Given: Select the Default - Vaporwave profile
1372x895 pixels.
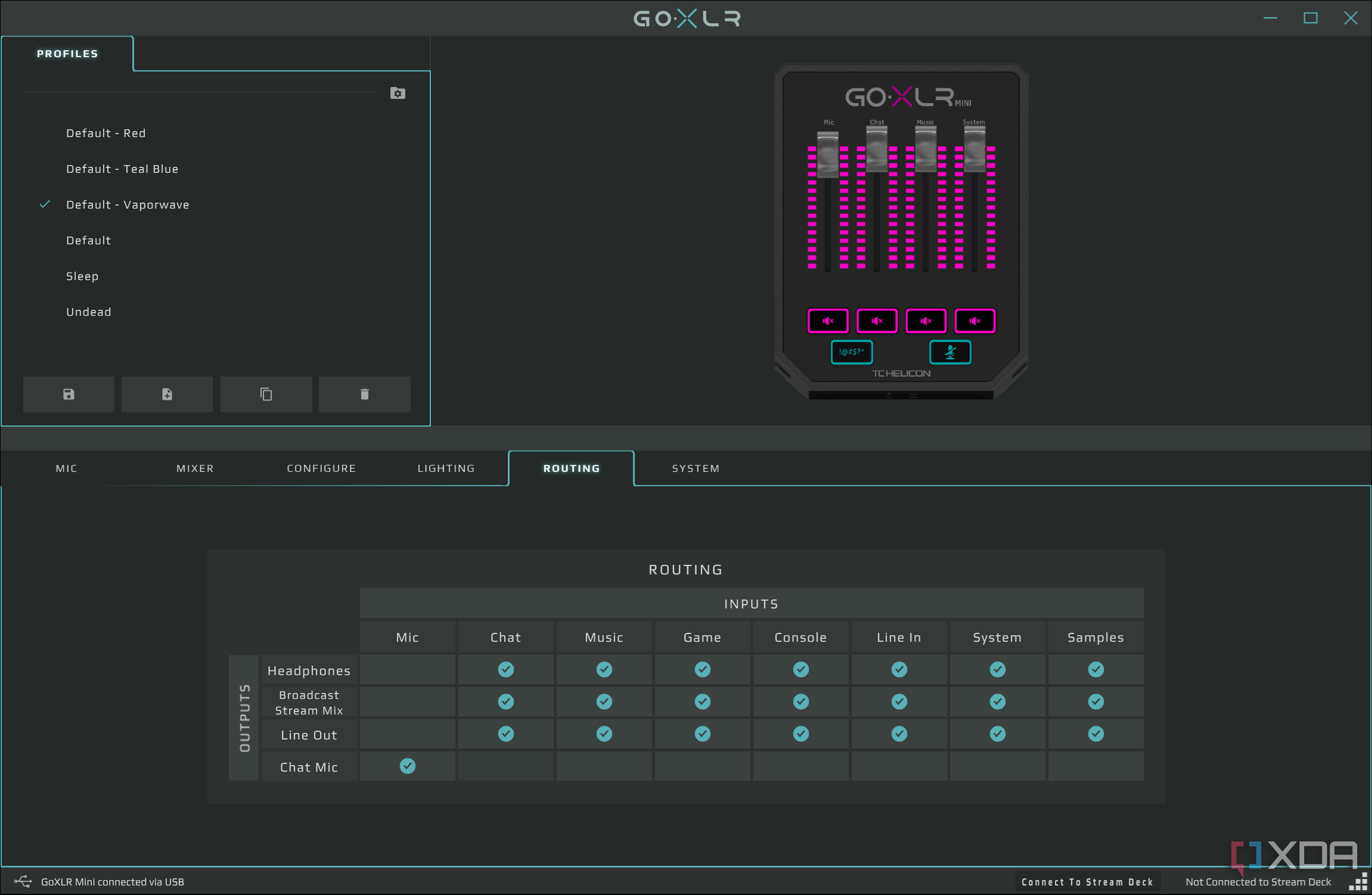Looking at the screenshot, I should pyautogui.click(x=128, y=204).
